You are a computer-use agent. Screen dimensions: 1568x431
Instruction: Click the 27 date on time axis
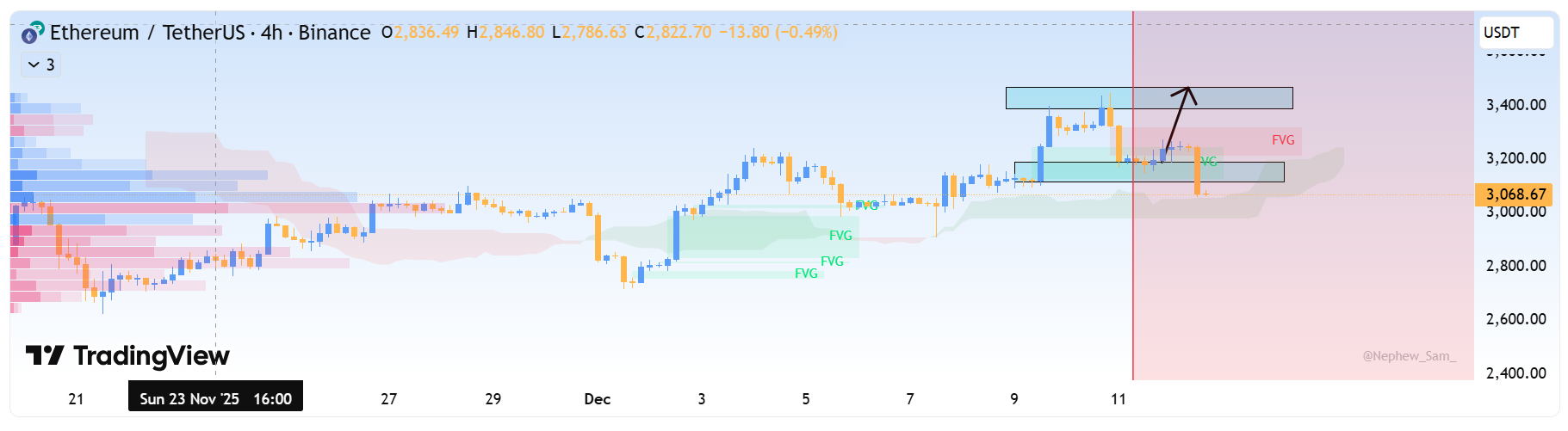[389, 399]
